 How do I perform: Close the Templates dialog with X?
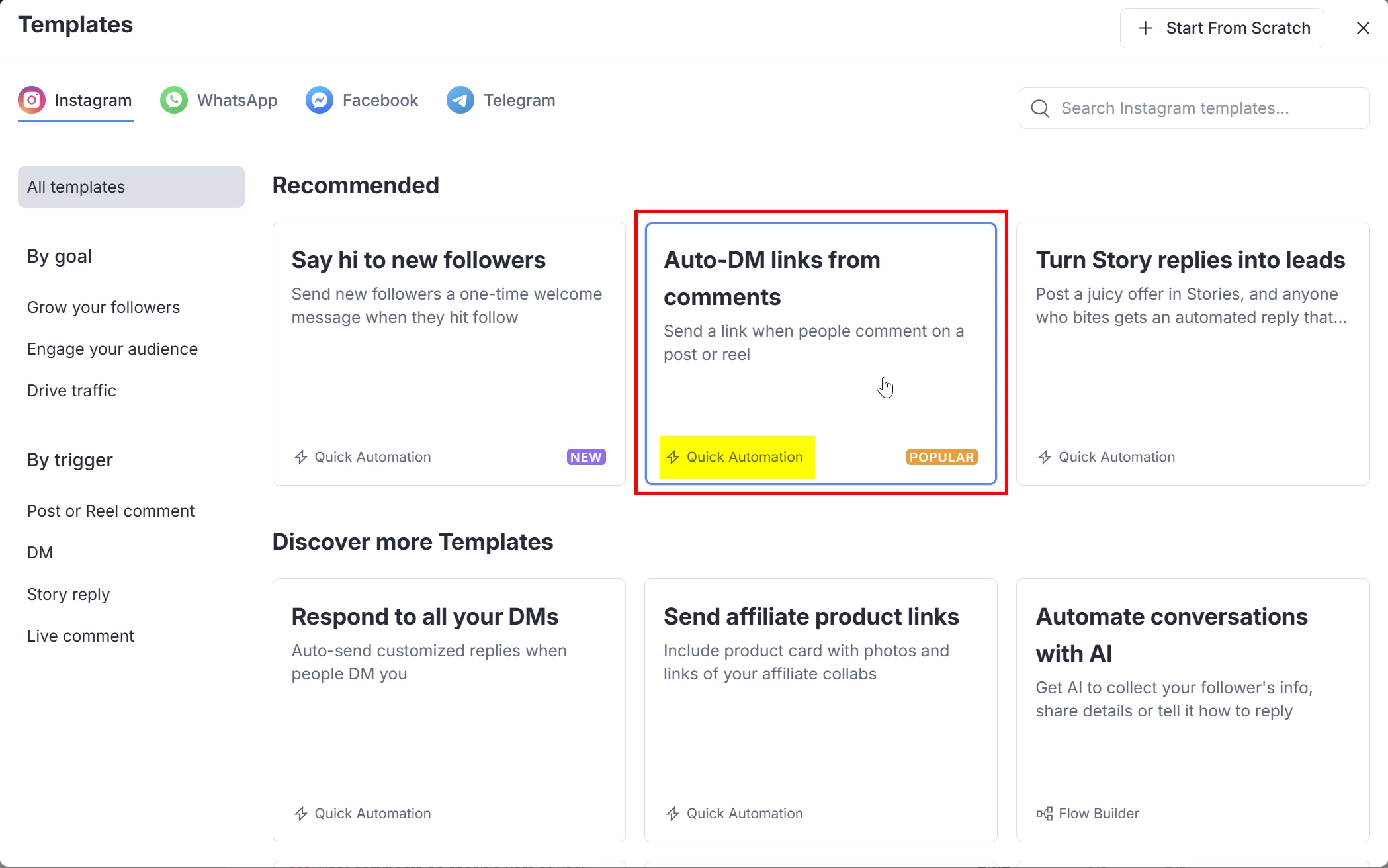click(1363, 28)
